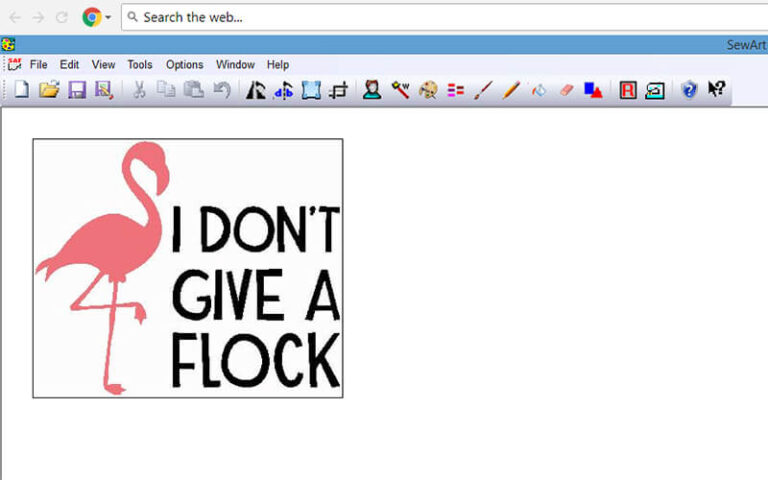Open a file with the folder icon
The width and height of the screenshot is (768, 480).
pos(48,90)
